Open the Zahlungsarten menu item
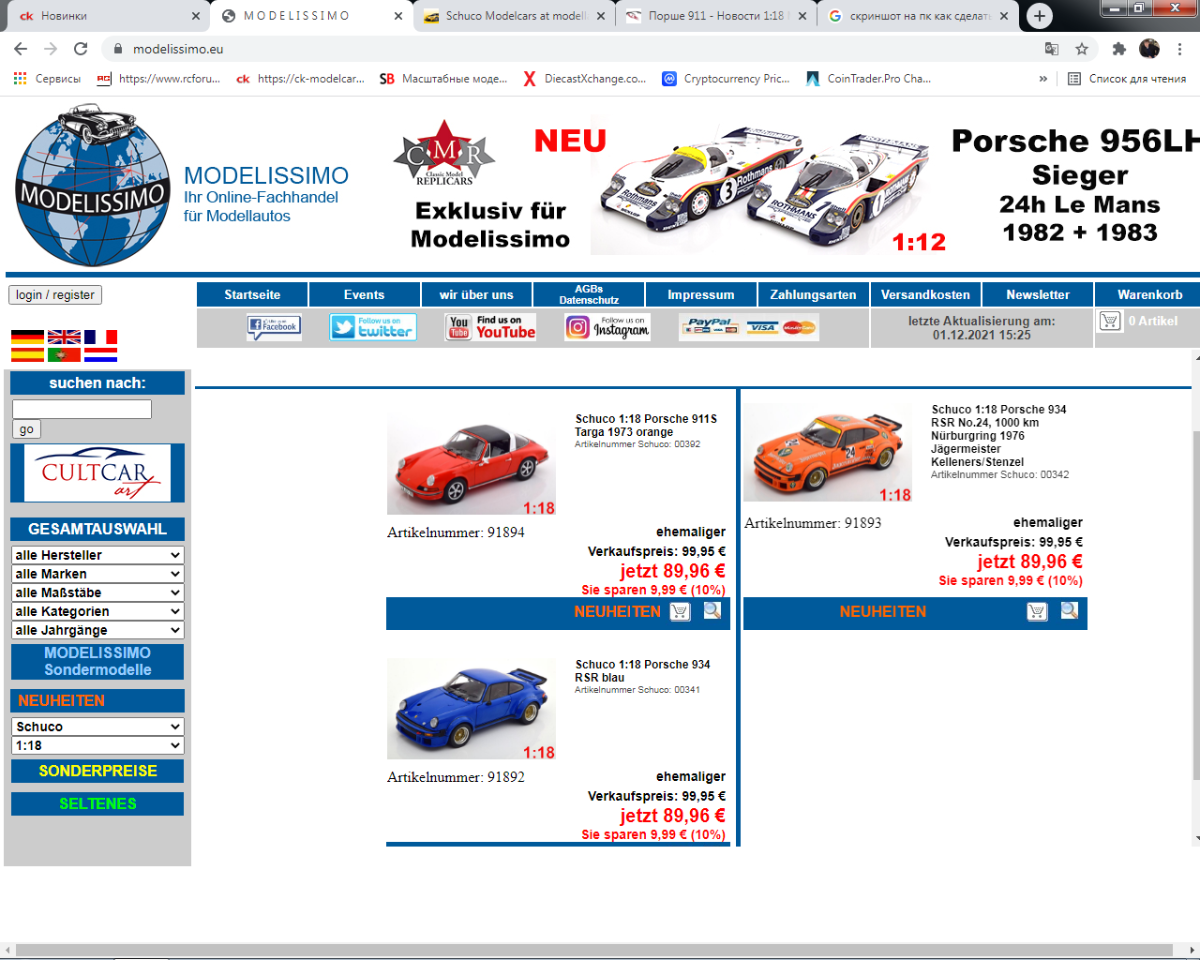Screen dimensions: 1200x960 813,295
